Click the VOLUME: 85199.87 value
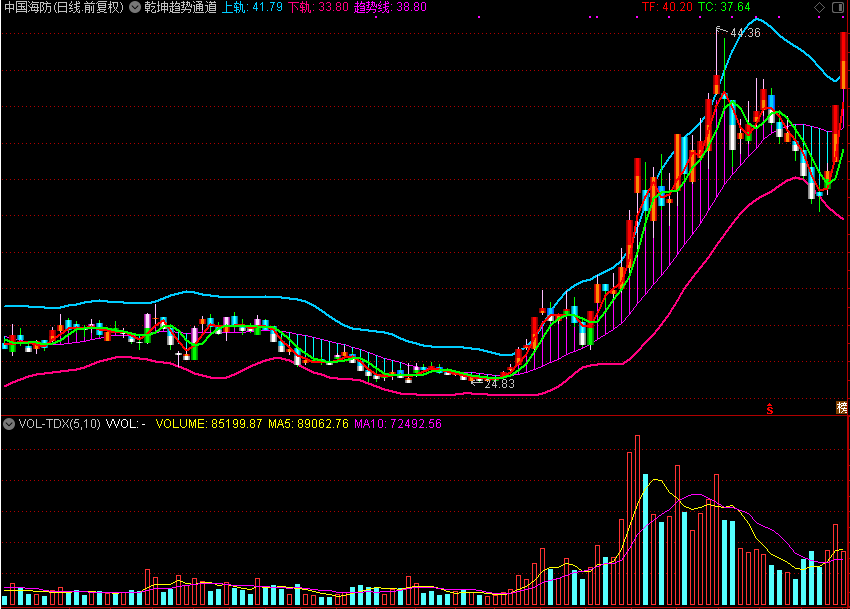The height and width of the screenshot is (609, 850). click(209, 424)
